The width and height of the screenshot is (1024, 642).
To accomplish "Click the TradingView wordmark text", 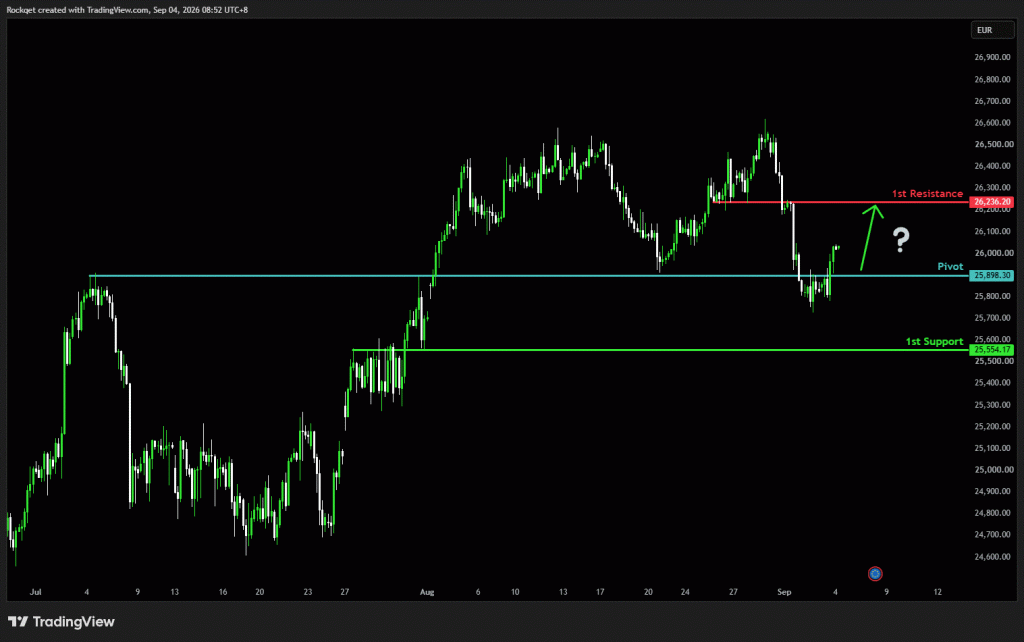I will tap(73, 622).
